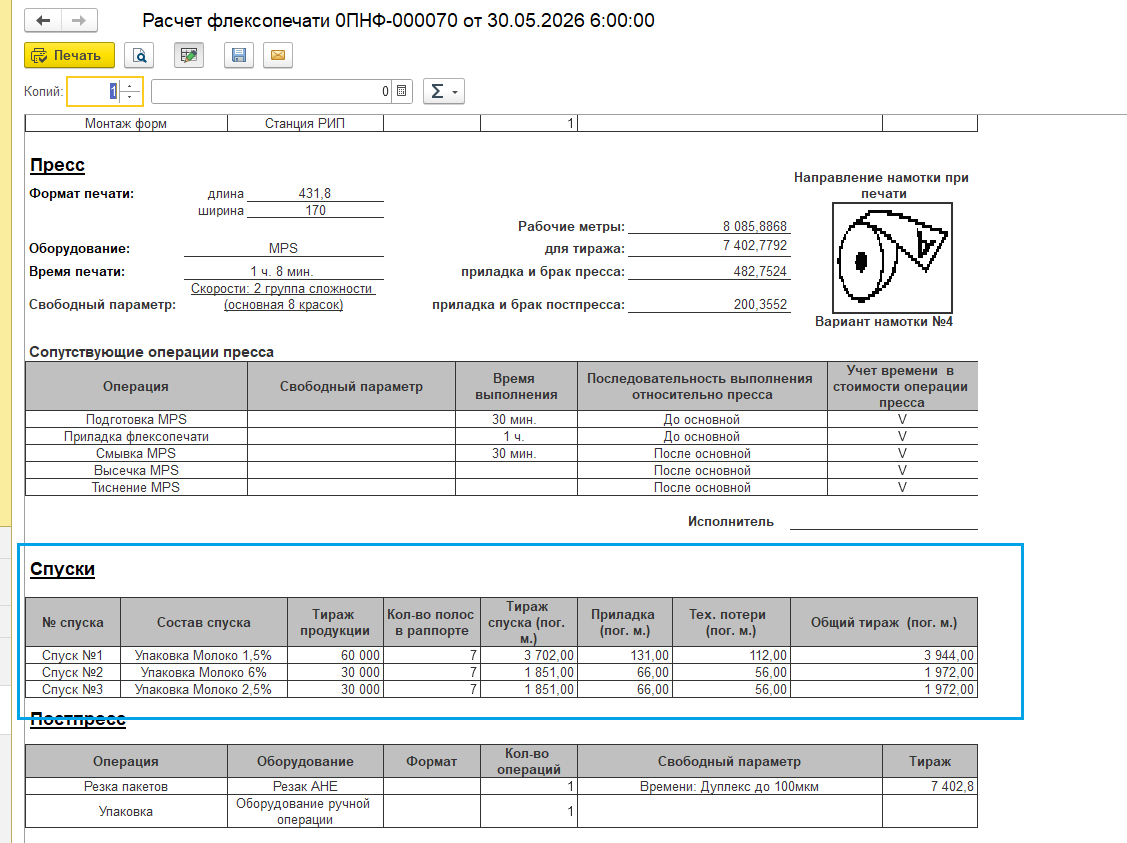Go back with the left arrow button
The width and height of the screenshot is (1127, 843).
[43, 20]
